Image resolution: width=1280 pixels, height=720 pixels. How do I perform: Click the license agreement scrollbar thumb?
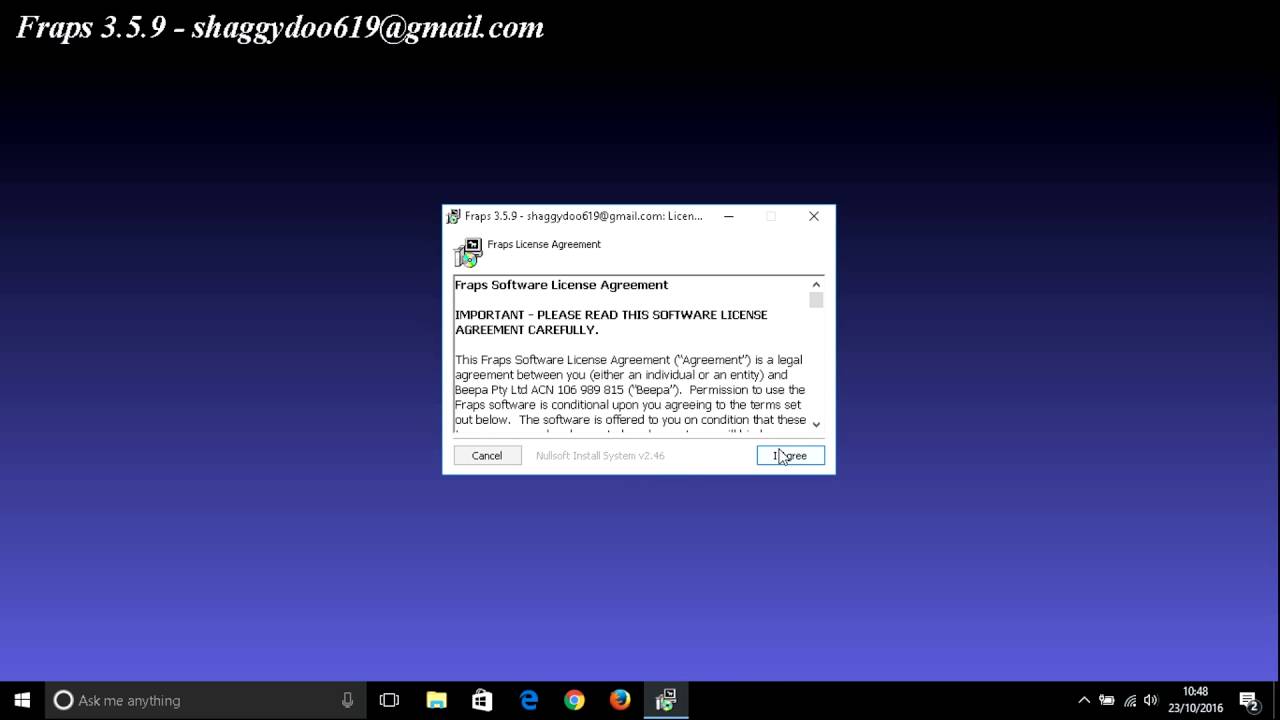(816, 300)
